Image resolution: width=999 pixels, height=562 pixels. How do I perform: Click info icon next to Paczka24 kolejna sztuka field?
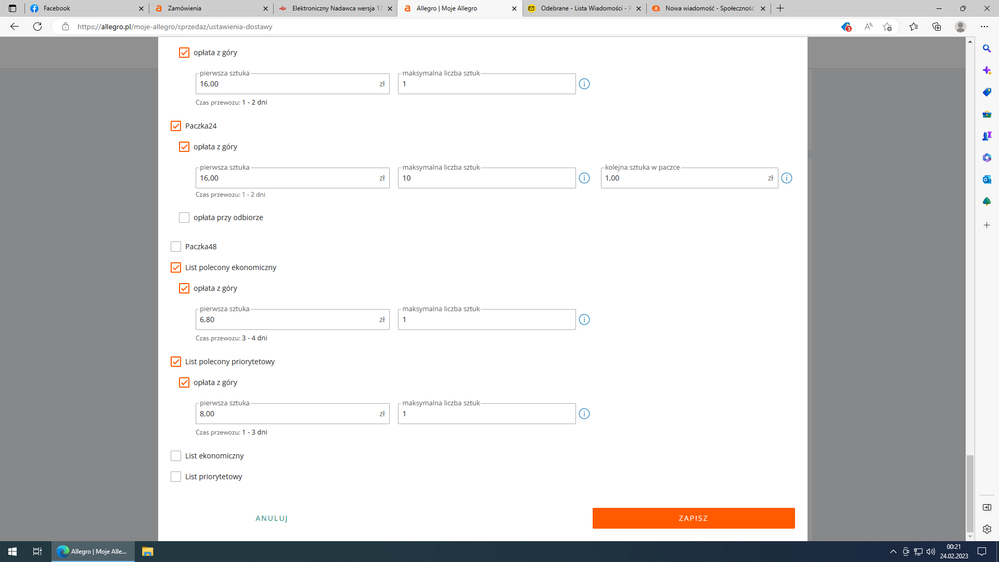click(x=786, y=178)
